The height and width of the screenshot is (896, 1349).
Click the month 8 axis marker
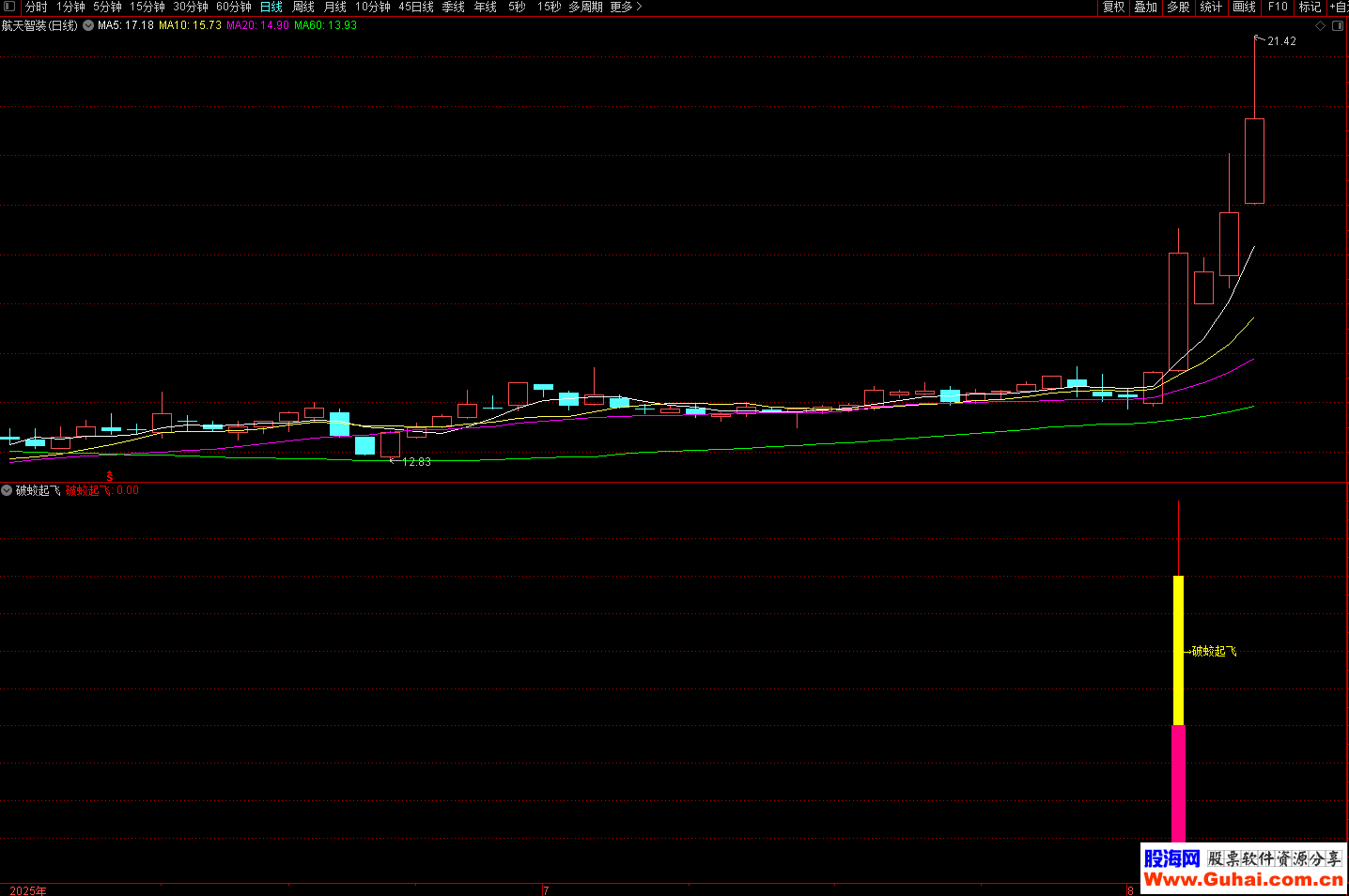pos(1130,890)
